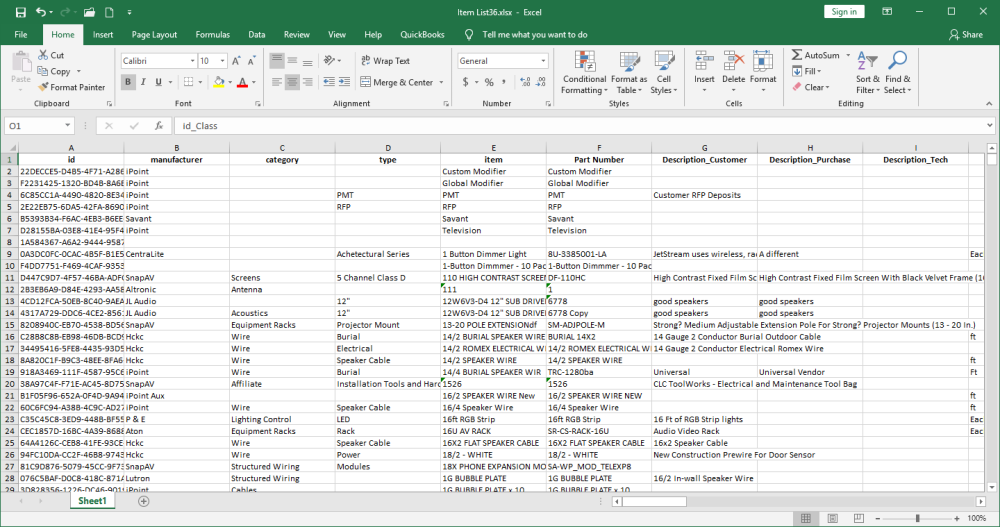1000x527 pixels.
Task: Click the zoom slider handle
Action: tap(918, 518)
